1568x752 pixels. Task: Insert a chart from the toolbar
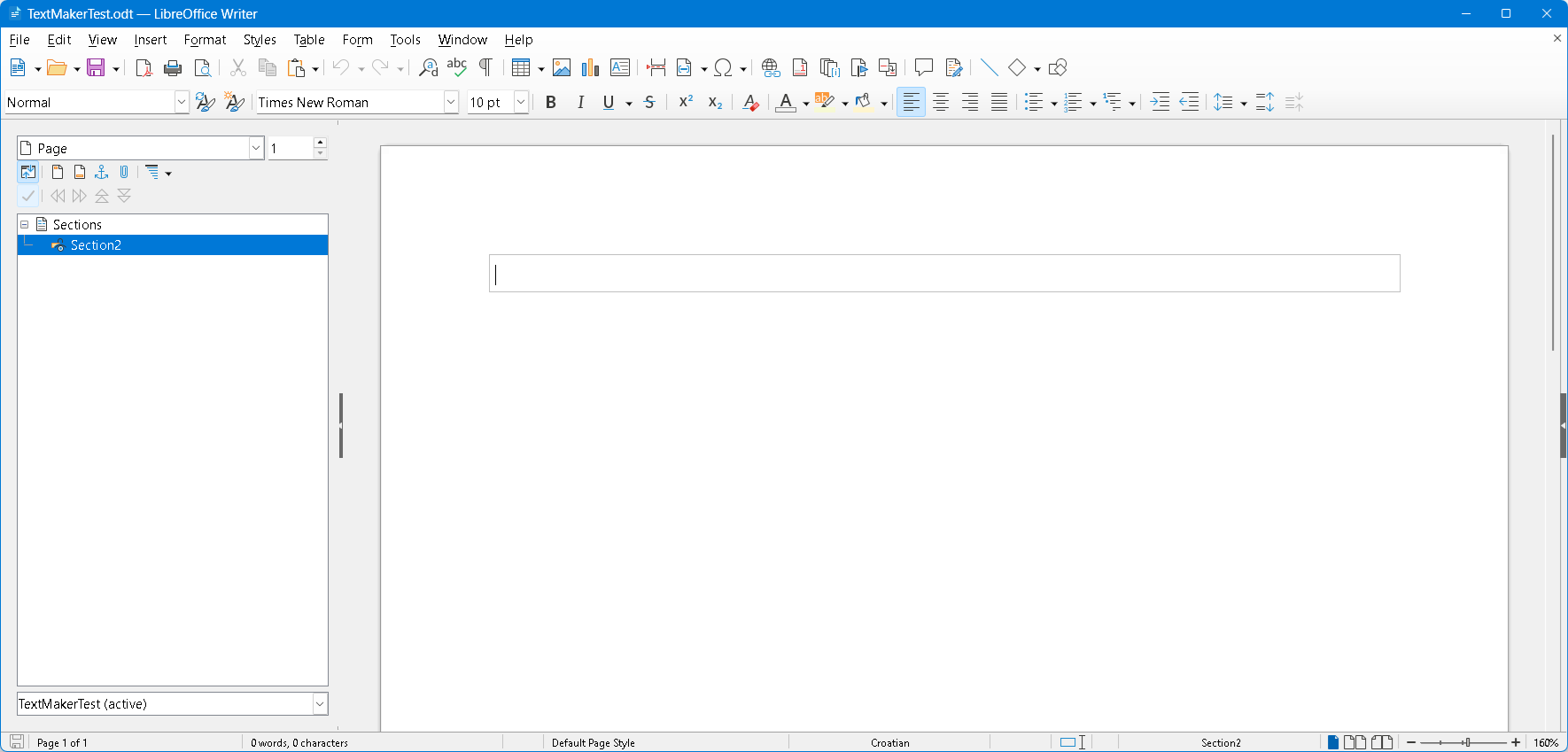pos(591,68)
